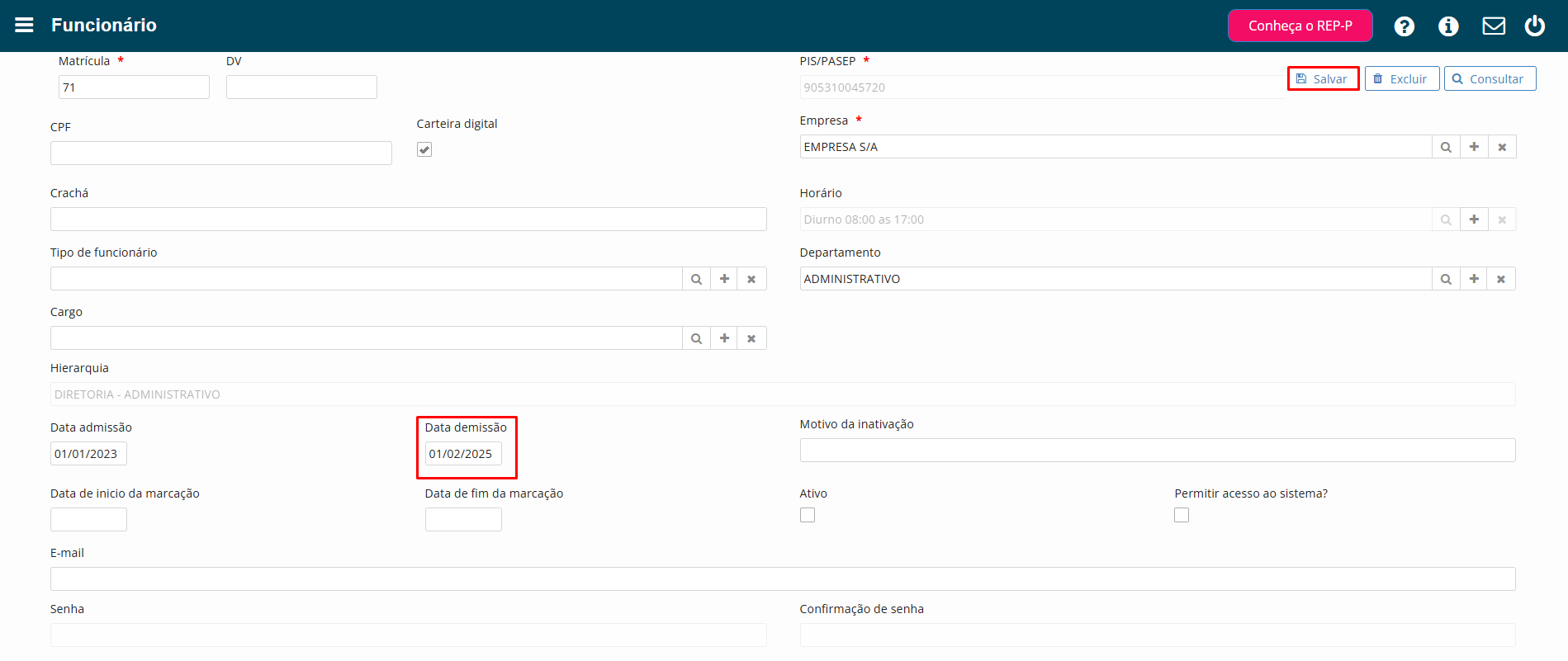The height and width of the screenshot is (661, 1568).
Task: Select Data de inicio da marcação field
Action: click(x=88, y=520)
